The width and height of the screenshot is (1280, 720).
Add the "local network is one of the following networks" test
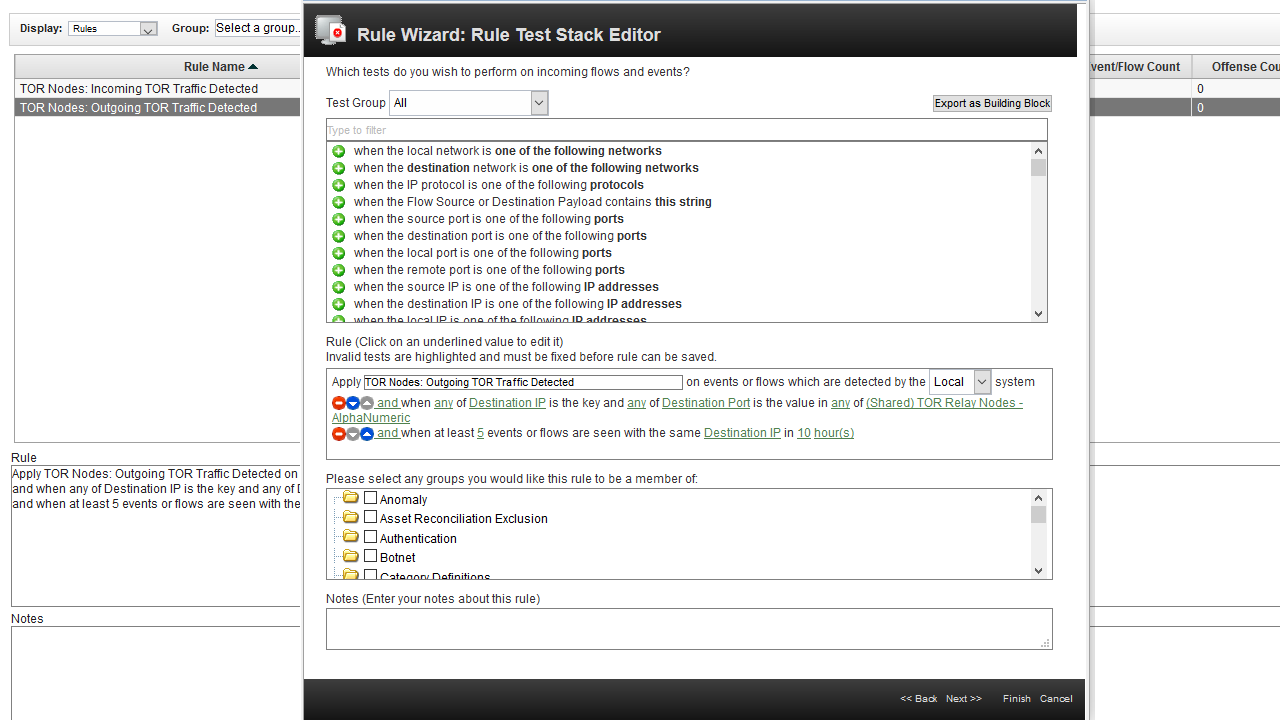pyautogui.click(x=339, y=151)
